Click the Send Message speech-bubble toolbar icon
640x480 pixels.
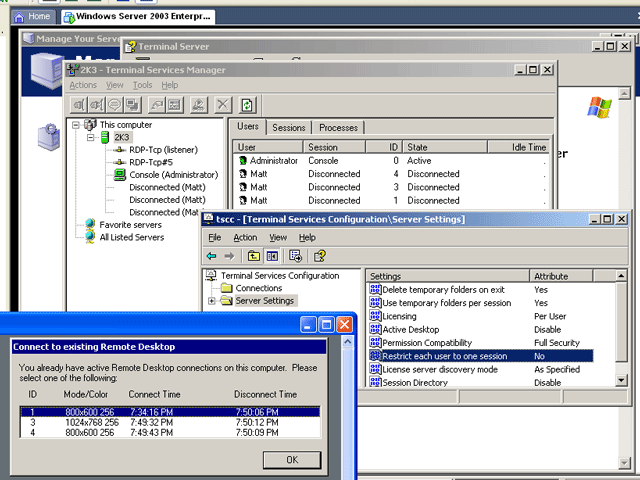point(114,105)
